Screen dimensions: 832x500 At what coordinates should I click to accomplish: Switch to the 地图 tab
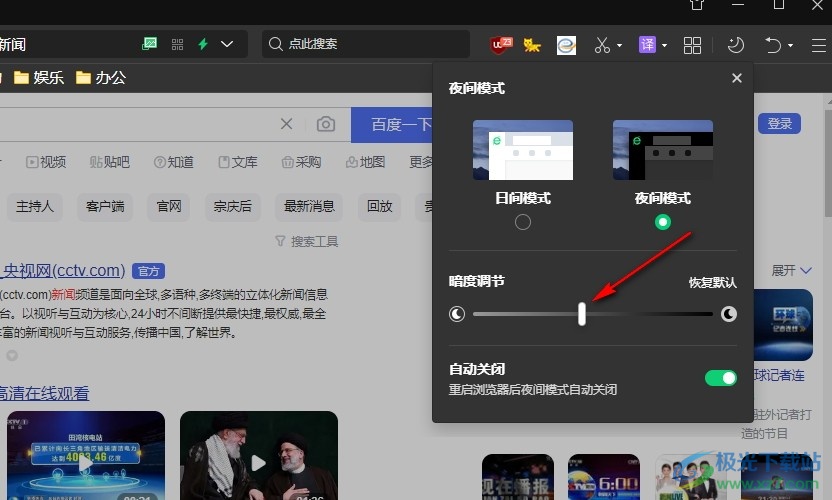[x=365, y=162]
